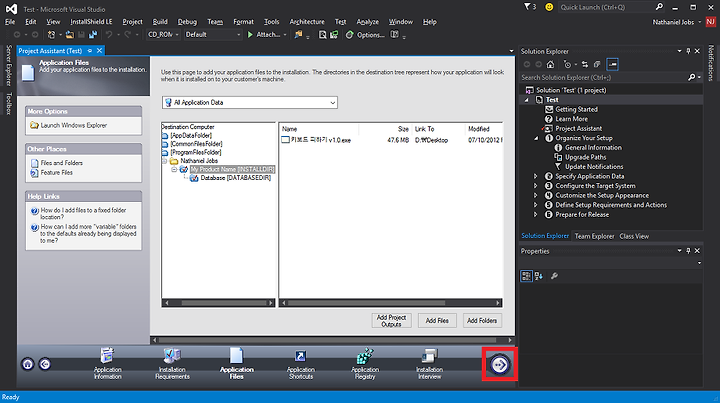The image size is (720, 403).
Task: Expand Define Setup Requirements and Actions node
Action: (535, 205)
